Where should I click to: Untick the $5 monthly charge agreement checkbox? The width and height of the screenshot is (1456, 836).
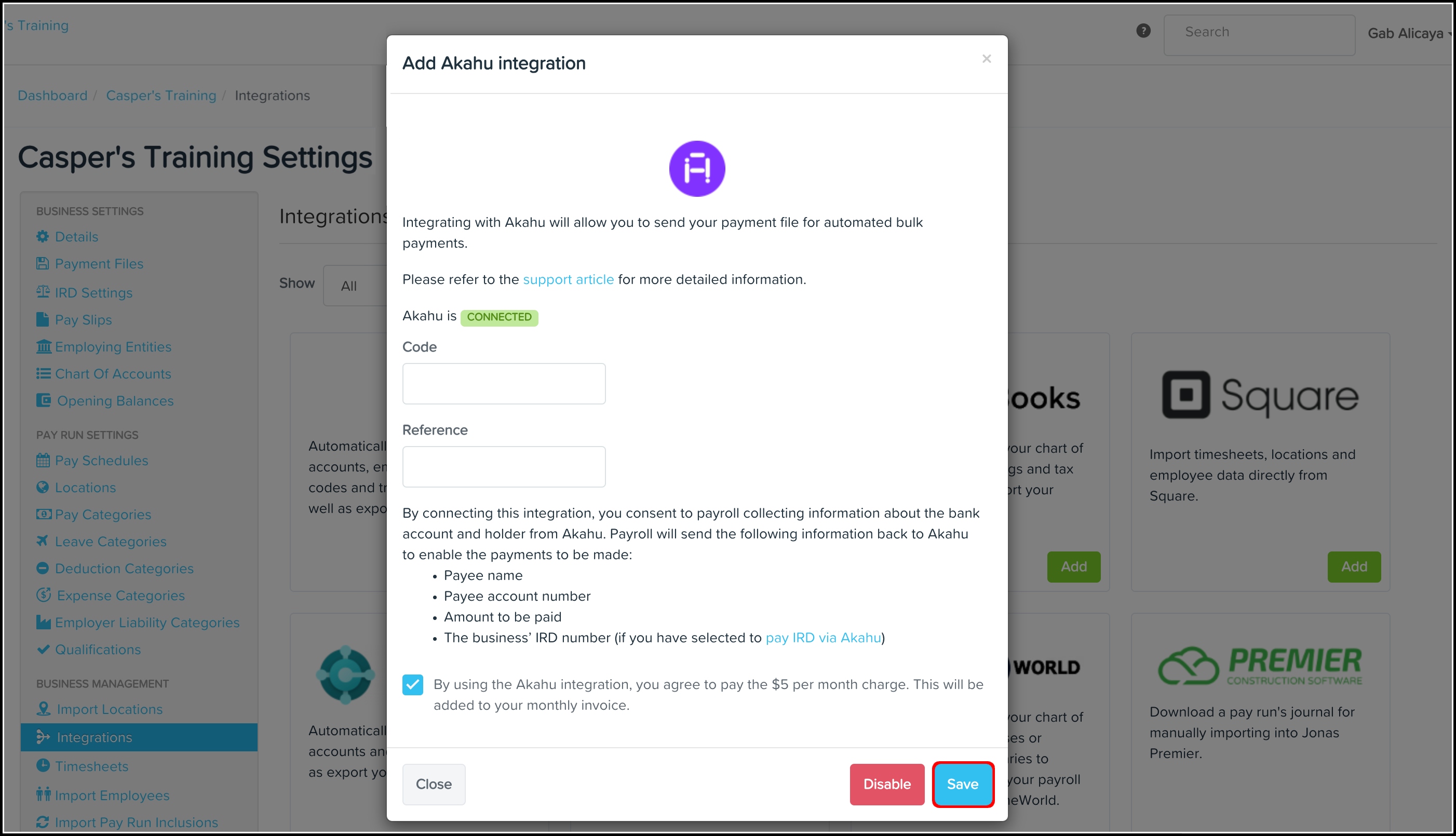(413, 684)
